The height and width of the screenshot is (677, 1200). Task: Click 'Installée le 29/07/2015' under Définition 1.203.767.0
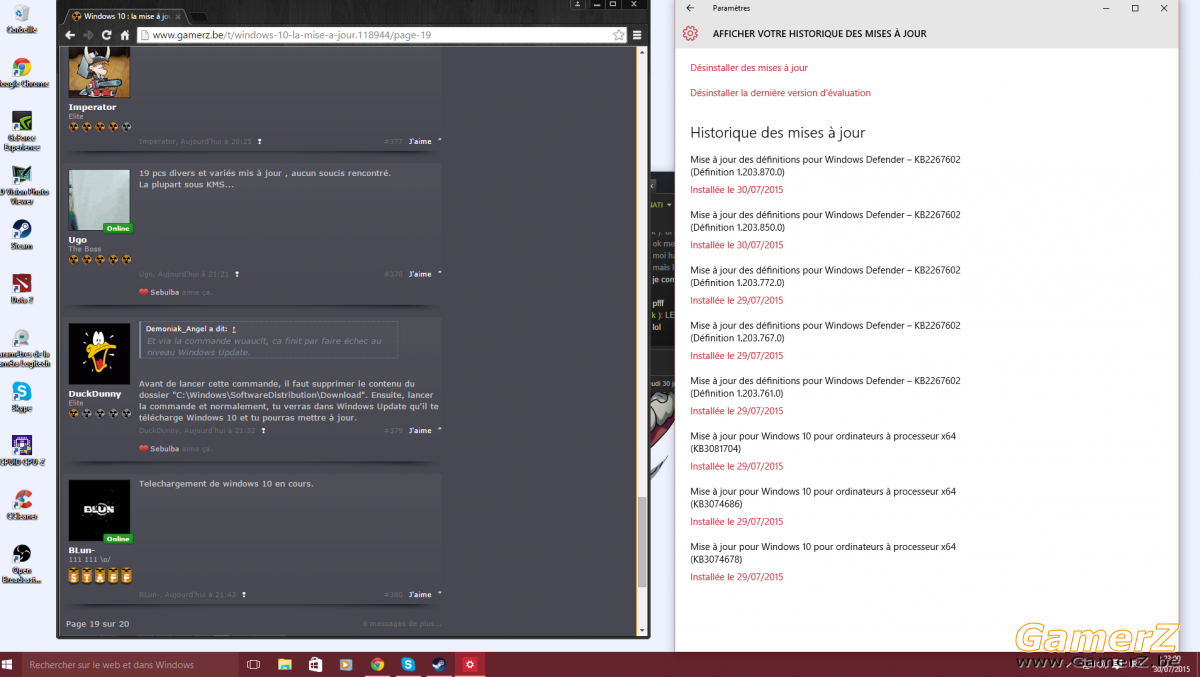[737, 356]
